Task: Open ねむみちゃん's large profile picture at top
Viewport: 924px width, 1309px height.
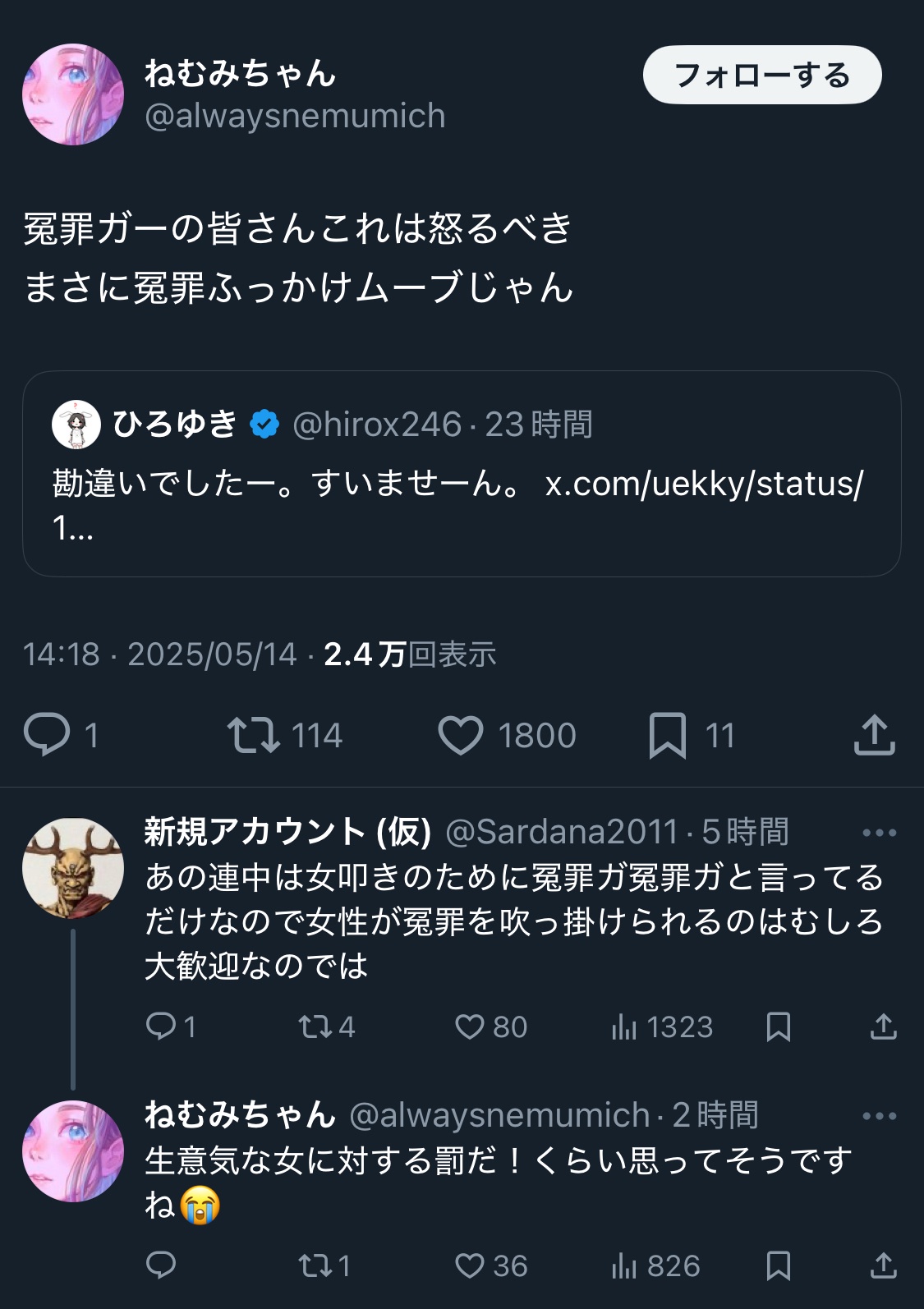Action: 73,94
